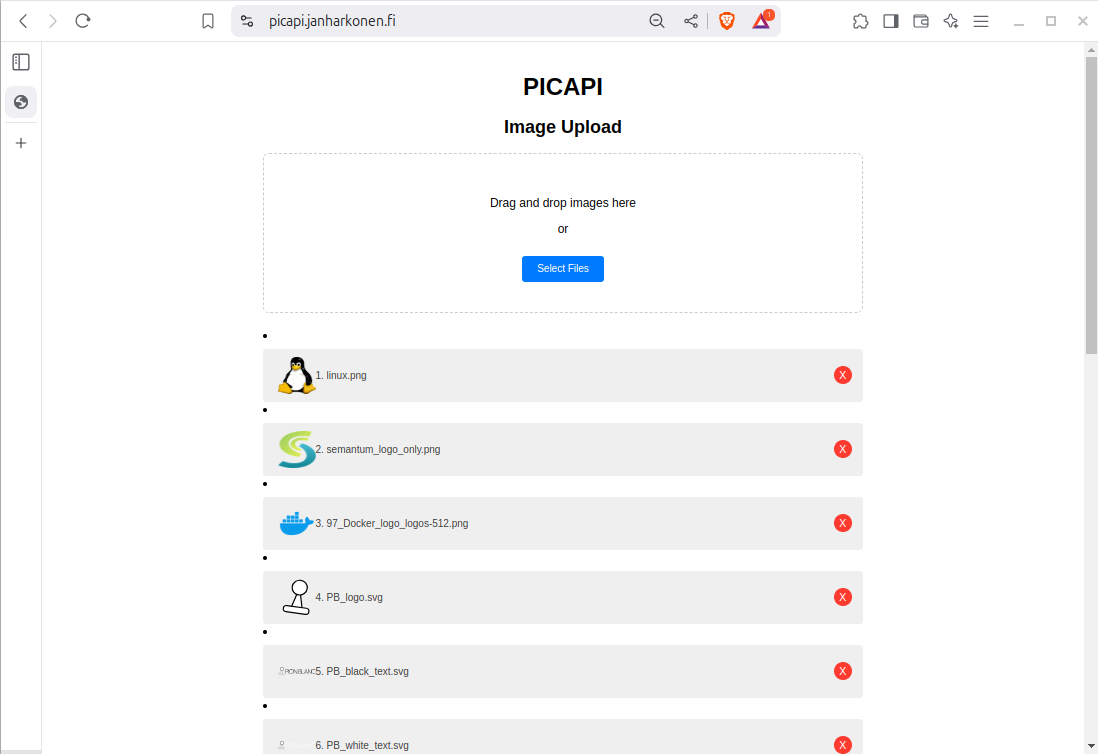The height and width of the screenshot is (754, 1098).
Task: Delete the Docker logo file with red X
Action: (x=842, y=523)
